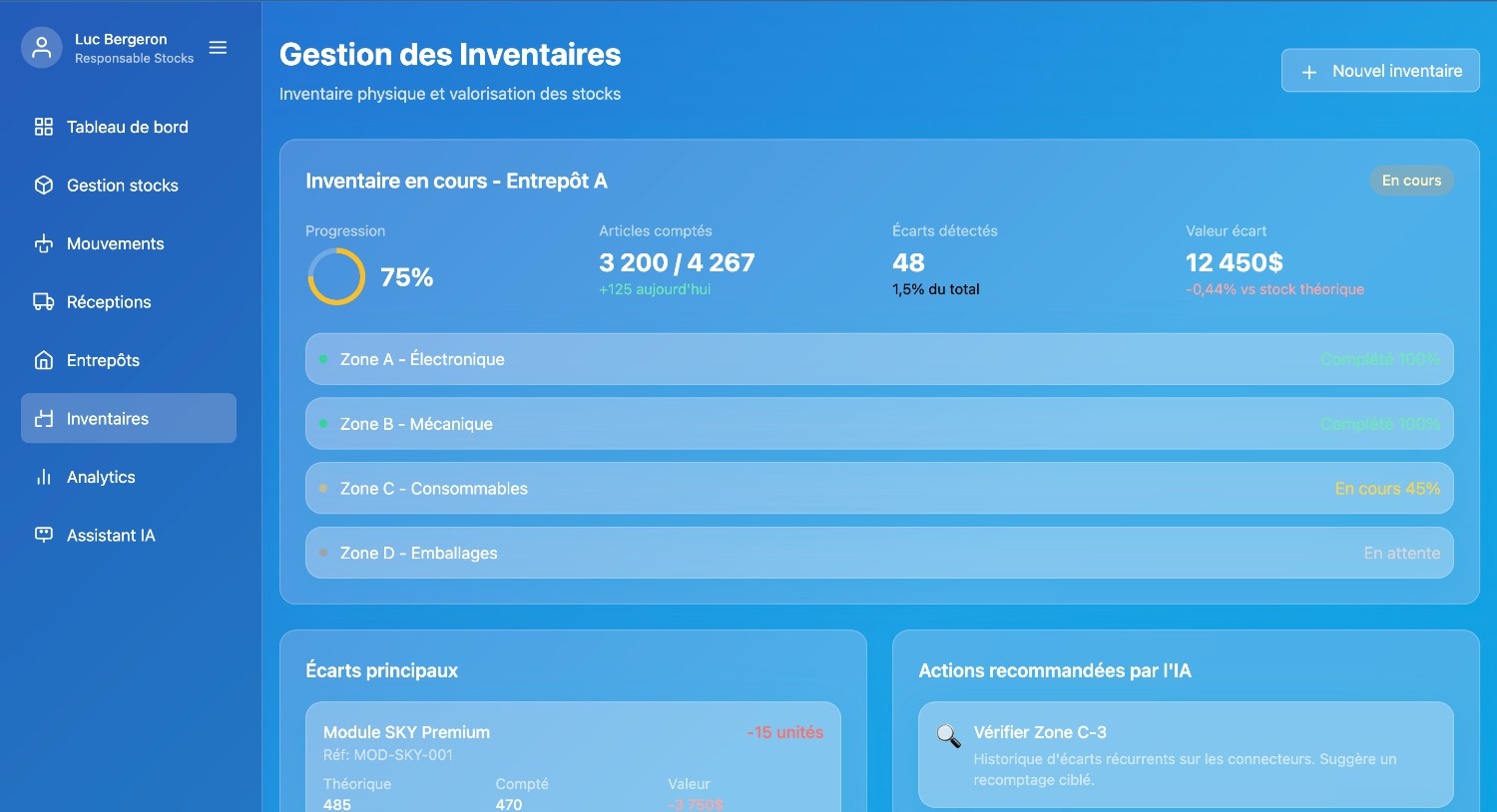
Task: Click the 75% circular progress ring
Action: [x=336, y=276]
